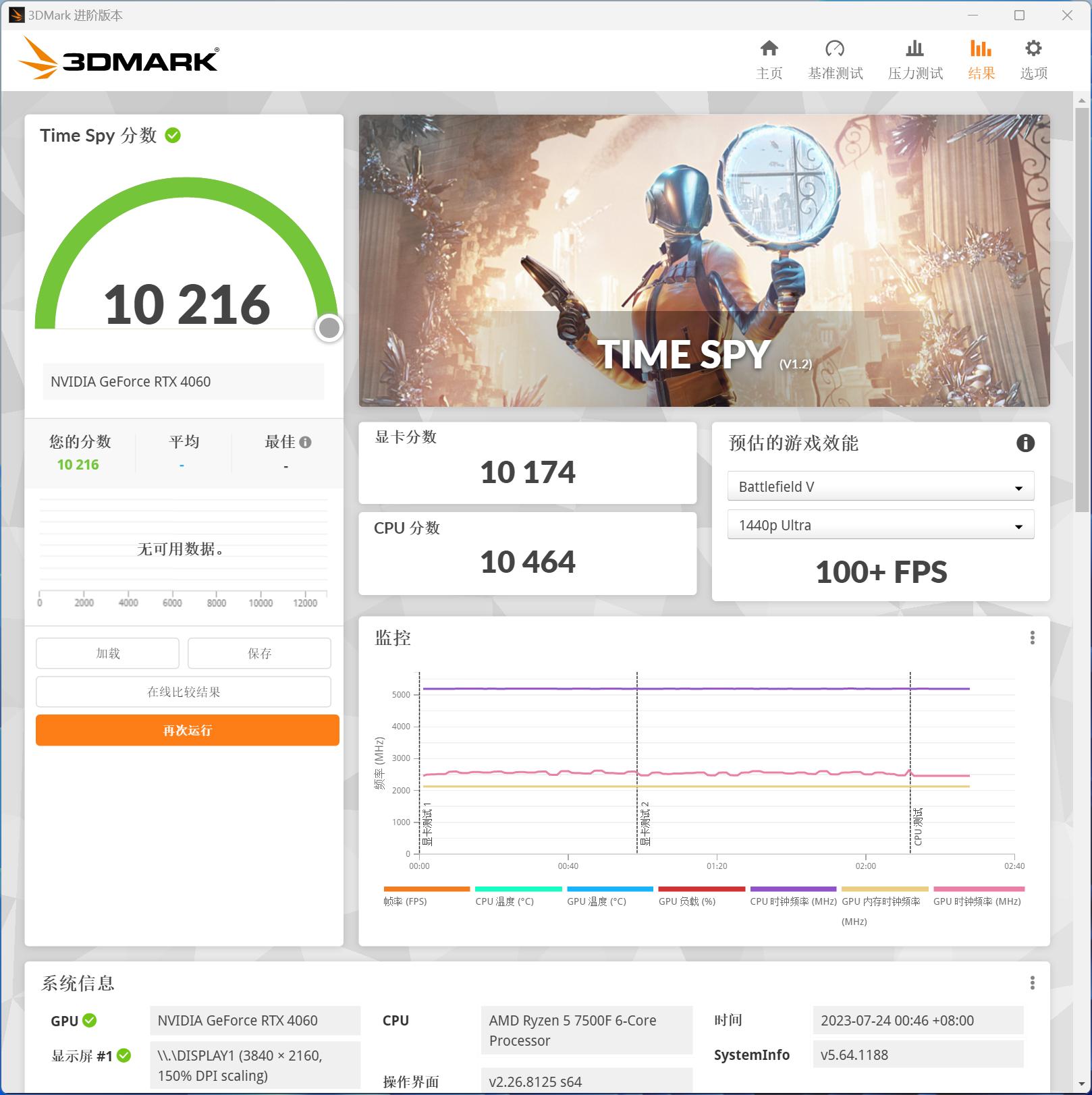The width and height of the screenshot is (1092, 1095).
Task: Maximize the 3DMark window
Action: pos(1020,15)
